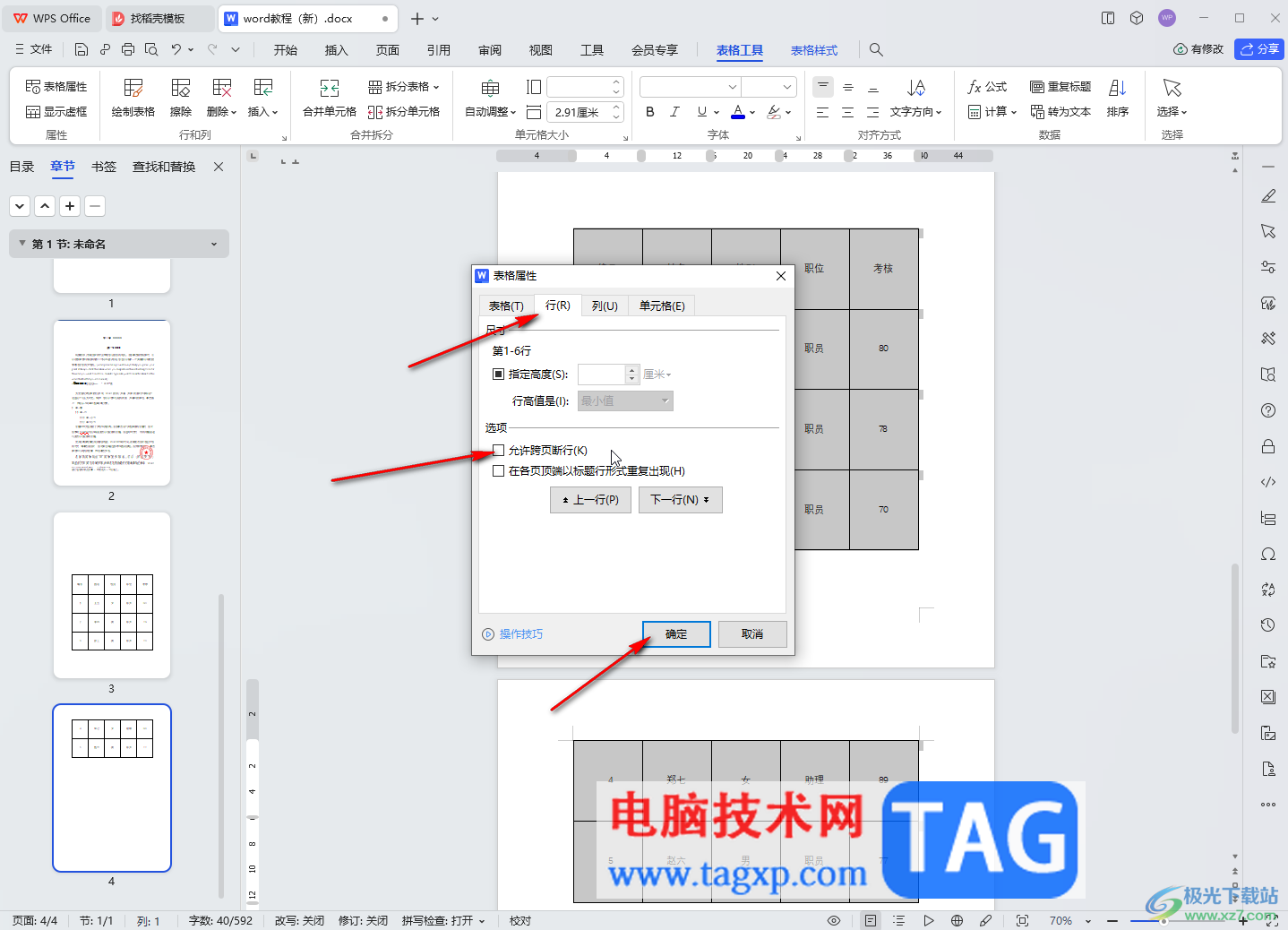Select page 3 thumbnail in sidebar
1288x930 pixels.
click(x=112, y=595)
